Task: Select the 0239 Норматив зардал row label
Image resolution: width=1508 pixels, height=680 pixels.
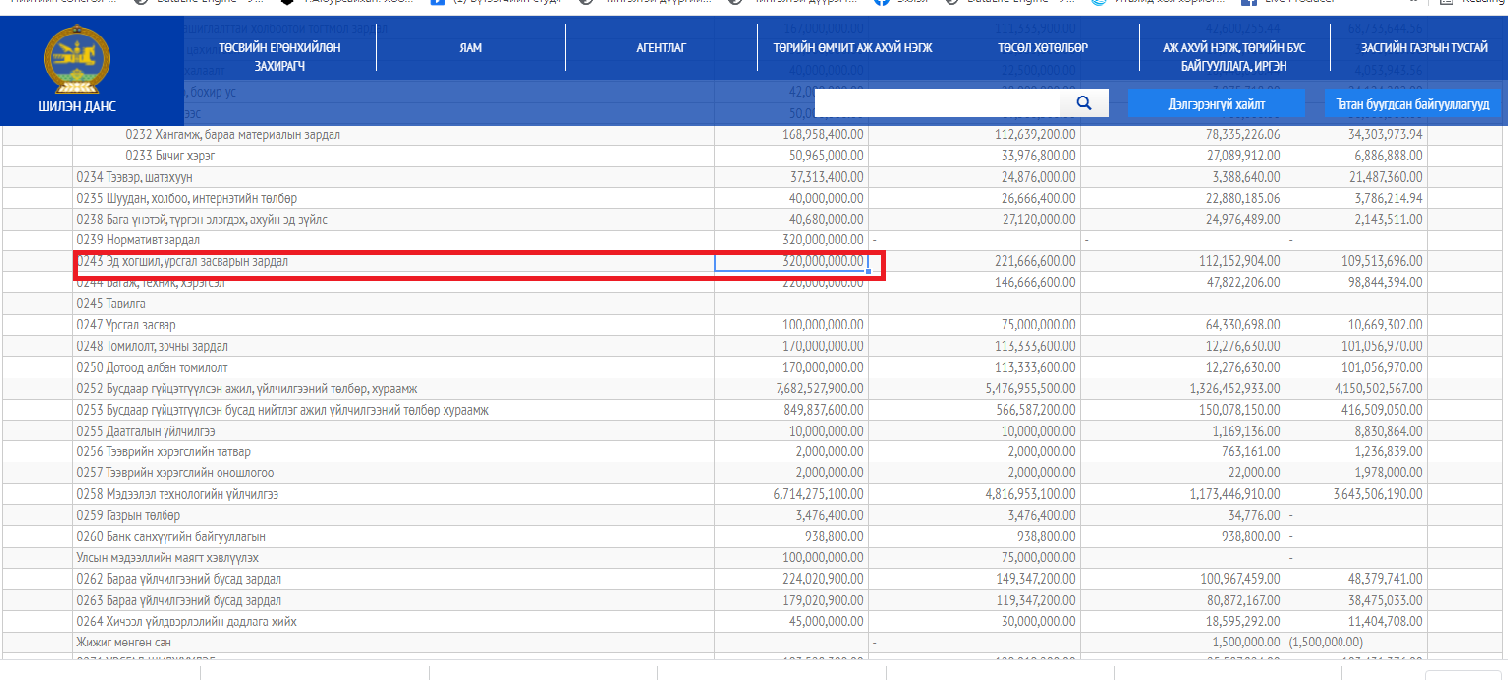Action: (x=138, y=240)
